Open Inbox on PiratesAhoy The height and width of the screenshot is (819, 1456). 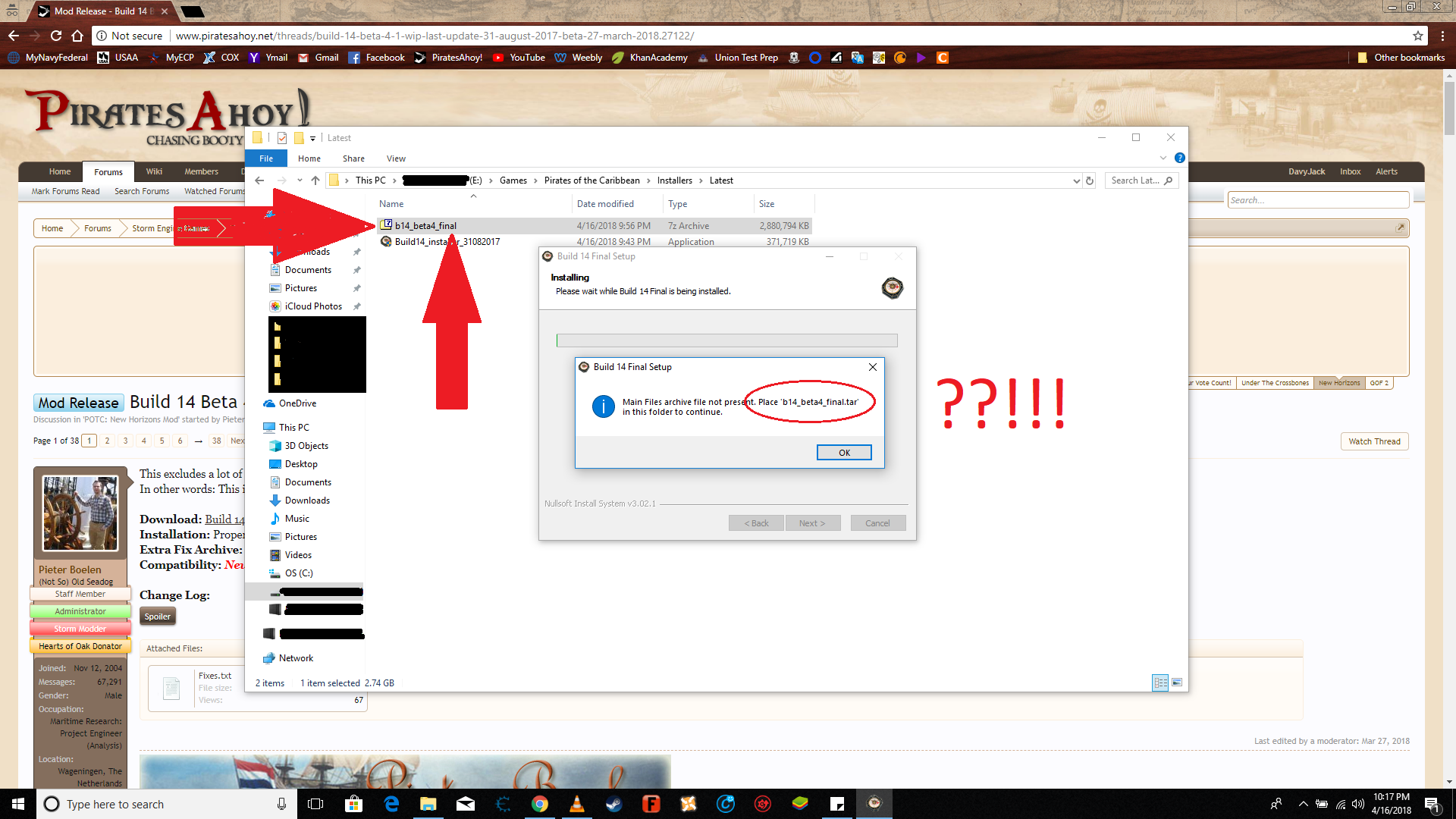(x=1350, y=171)
